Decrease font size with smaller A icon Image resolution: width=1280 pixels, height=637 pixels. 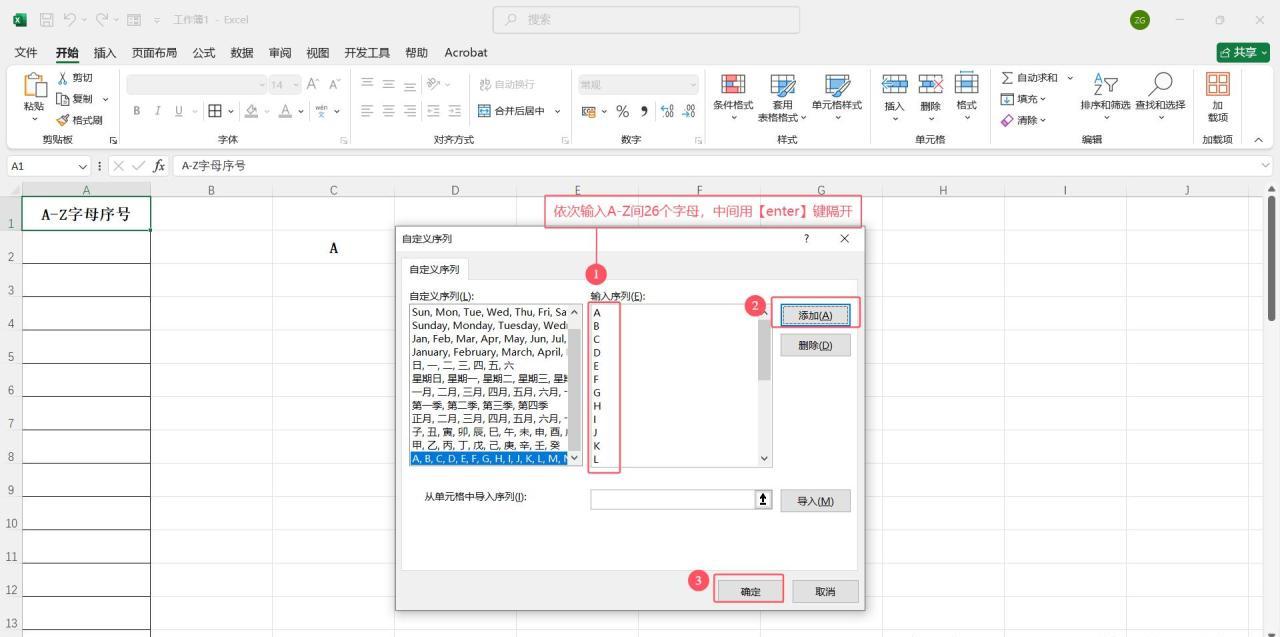[335, 85]
